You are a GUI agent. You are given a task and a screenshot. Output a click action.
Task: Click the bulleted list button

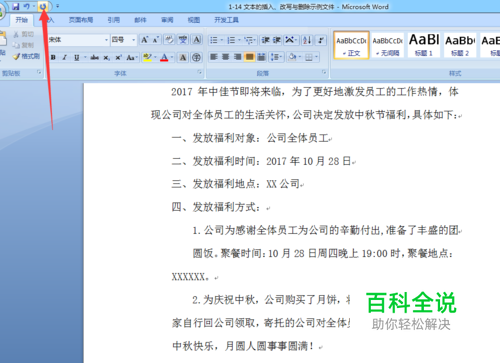pos(214,40)
